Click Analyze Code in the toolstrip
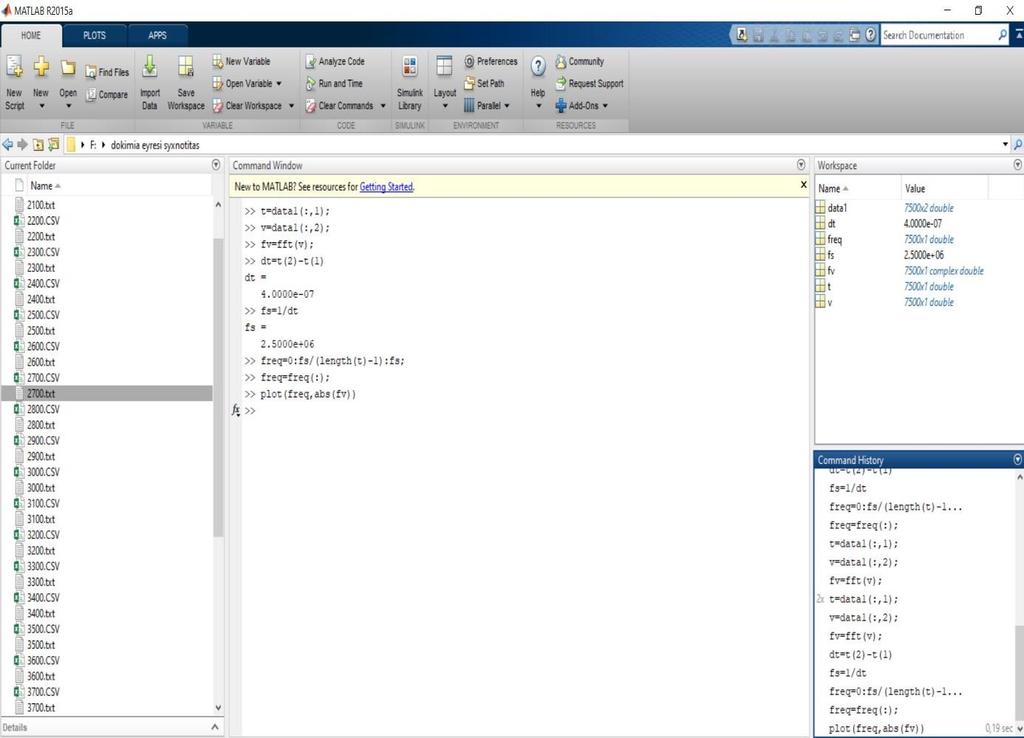Image resolution: width=1024 pixels, height=738 pixels. point(335,61)
